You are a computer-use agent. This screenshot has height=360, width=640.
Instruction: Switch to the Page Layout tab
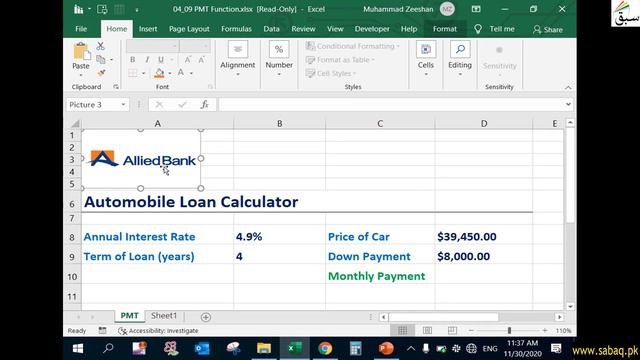pos(189,29)
